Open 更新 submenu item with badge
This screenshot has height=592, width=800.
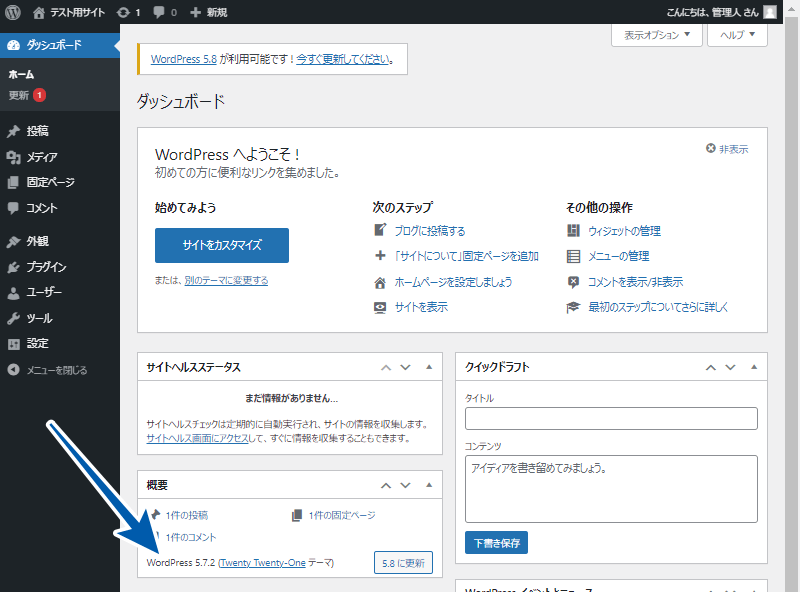[x=27, y=95]
